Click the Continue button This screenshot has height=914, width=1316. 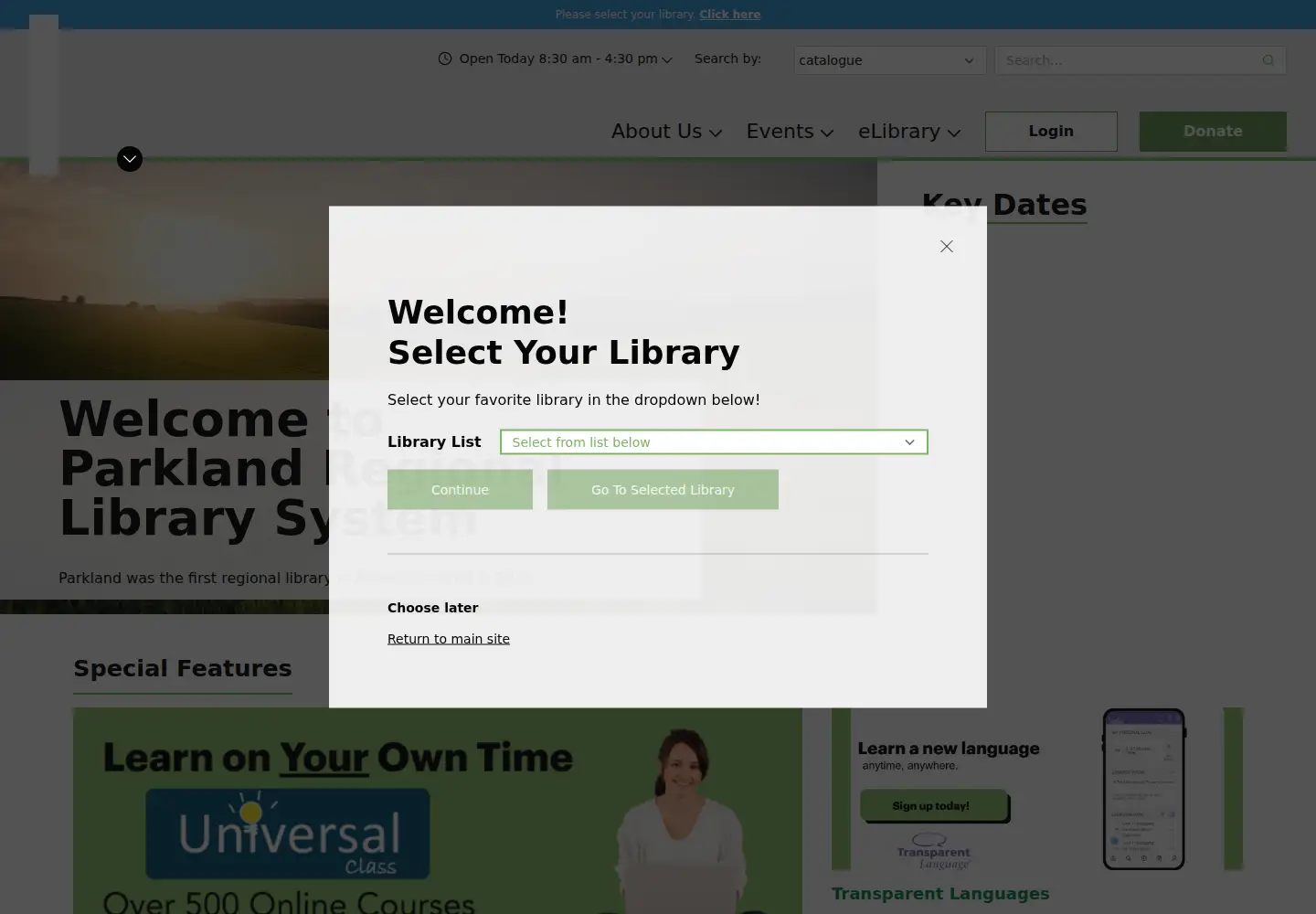[x=460, y=490]
